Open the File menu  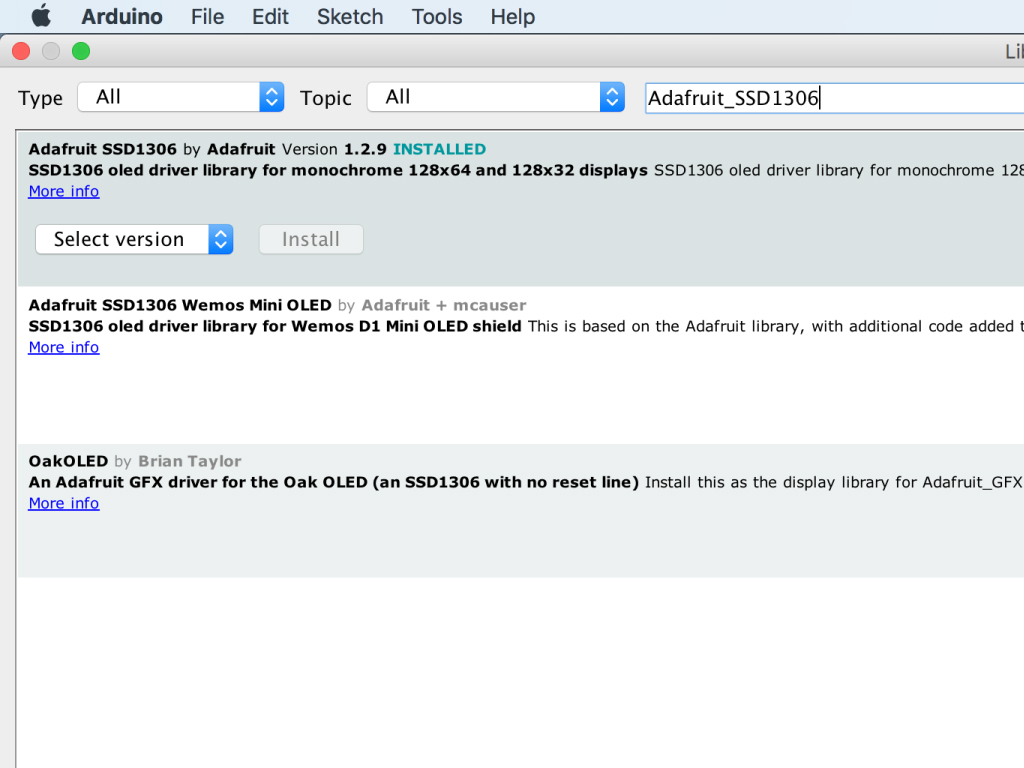pyautogui.click(x=207, y=16)
